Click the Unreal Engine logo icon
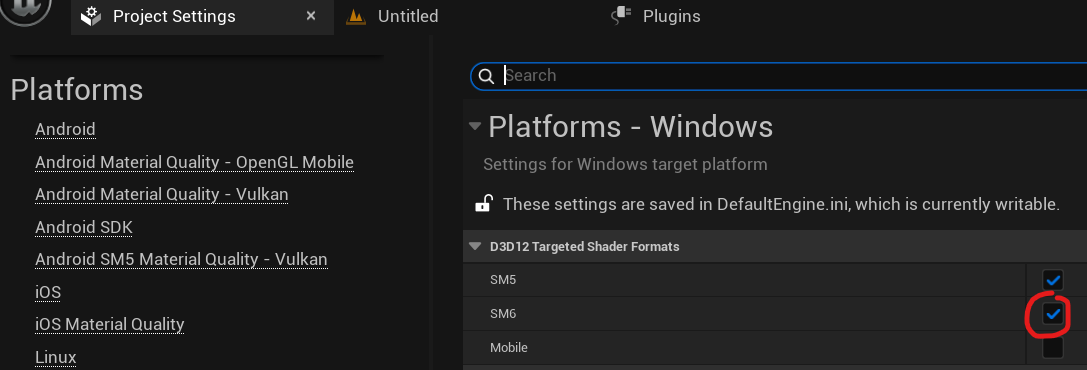This screenshot has width=1087, height=370. [x=26, y=8]
